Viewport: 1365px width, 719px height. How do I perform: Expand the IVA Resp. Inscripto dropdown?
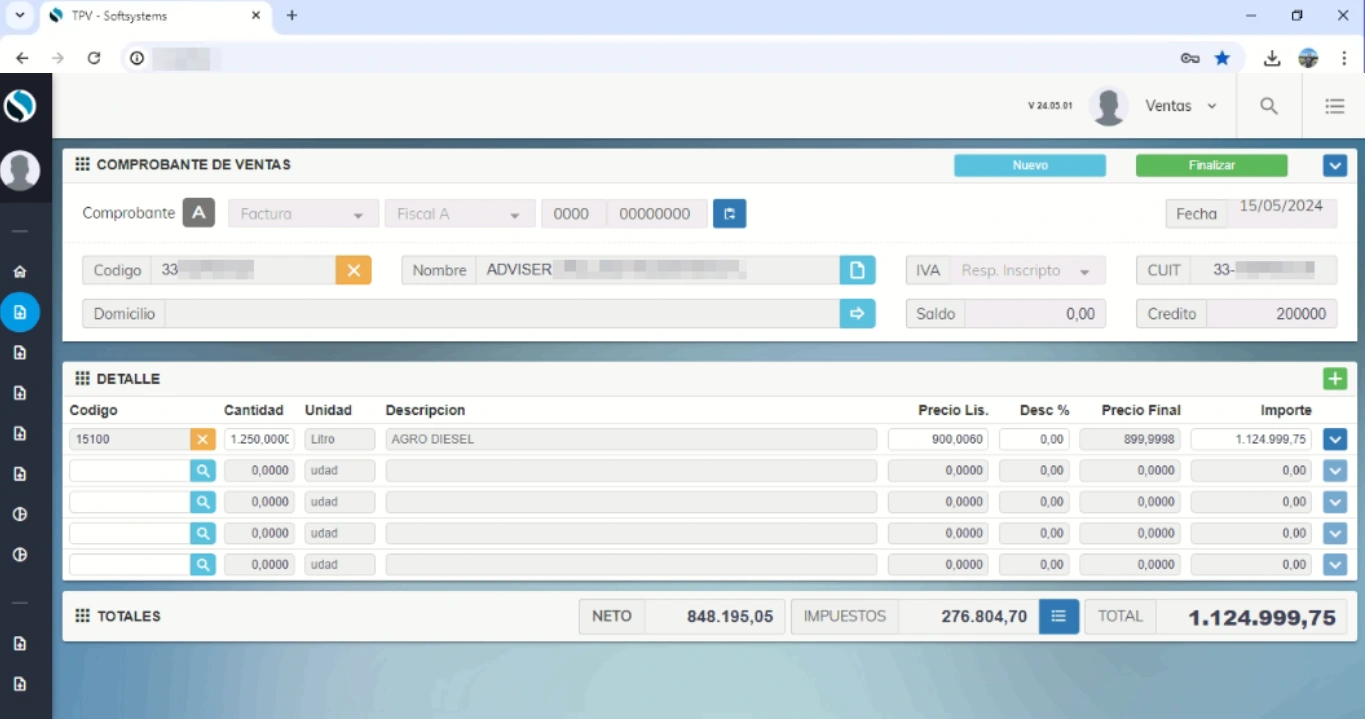coord(1024,271)
